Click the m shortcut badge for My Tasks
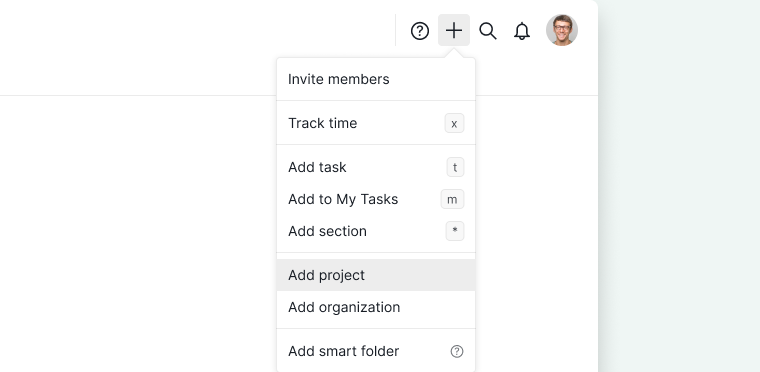 click(x=452, y=199)
